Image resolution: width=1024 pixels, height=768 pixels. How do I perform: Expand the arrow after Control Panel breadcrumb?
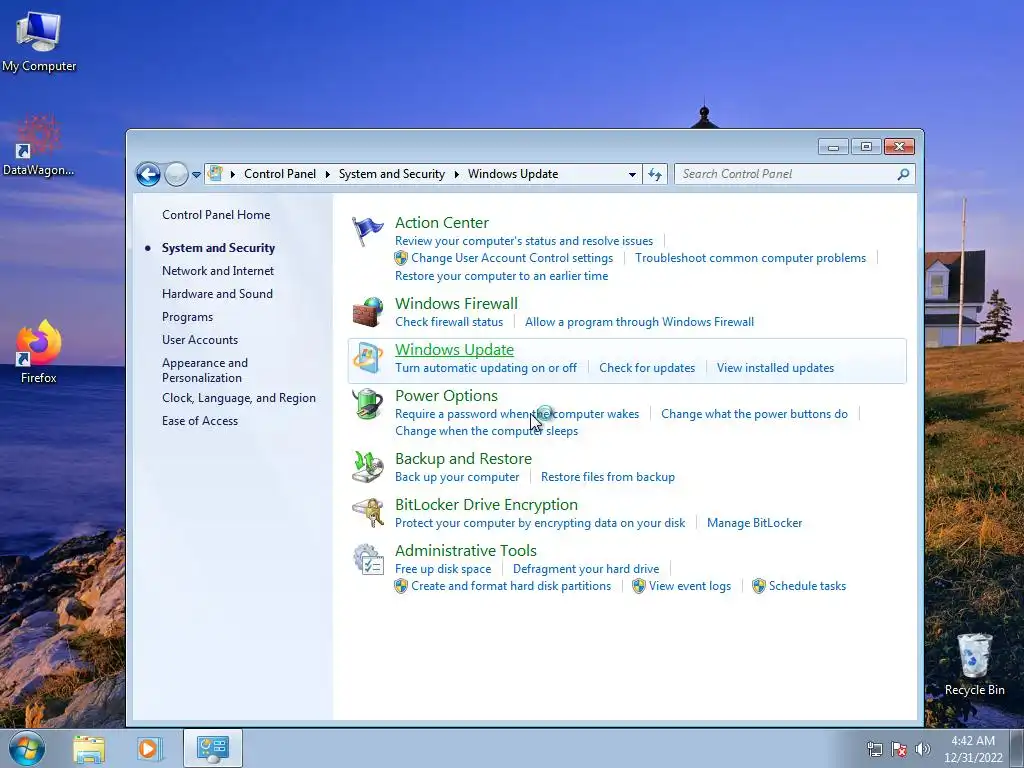point(328,174)
